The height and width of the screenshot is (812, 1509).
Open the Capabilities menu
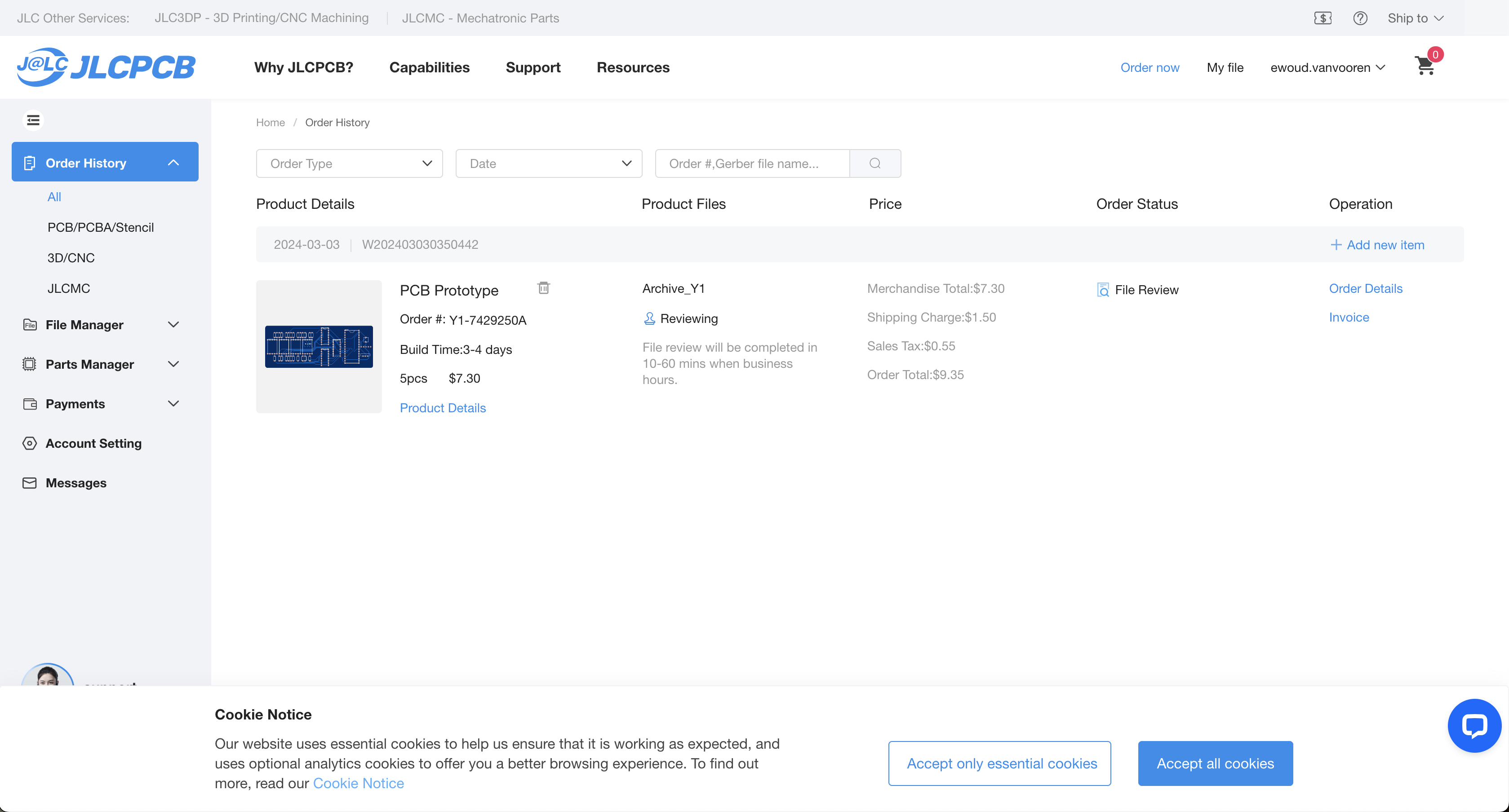tap(429, 67)
